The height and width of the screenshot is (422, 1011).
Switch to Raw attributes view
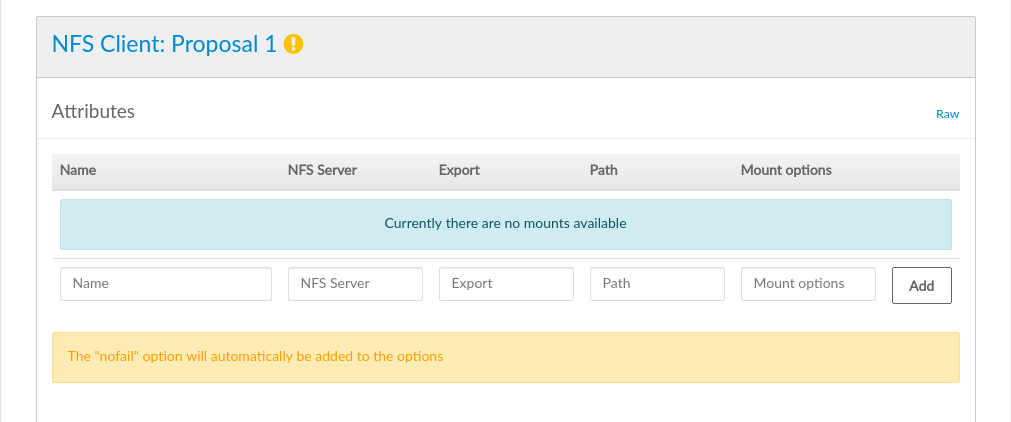click(x=946, y=114)
